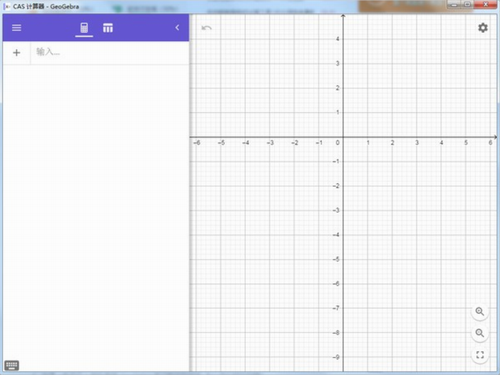This screenshot has height=375, width=500.
Task: Zoom out with the magnifier minus icon
Action: pyautogui.click(x=480, y=333)
